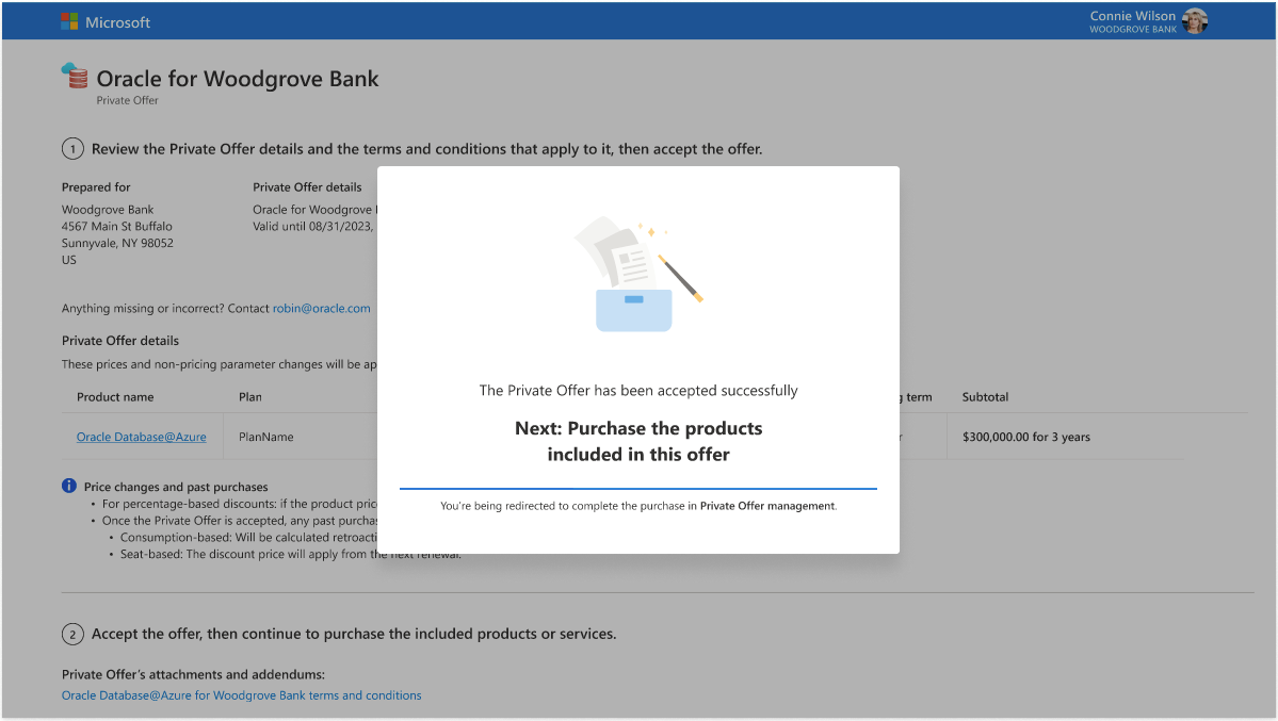Open the robin@oracle.com contact link
This screenshot has width=1278, height=721.
click(321, 308)
